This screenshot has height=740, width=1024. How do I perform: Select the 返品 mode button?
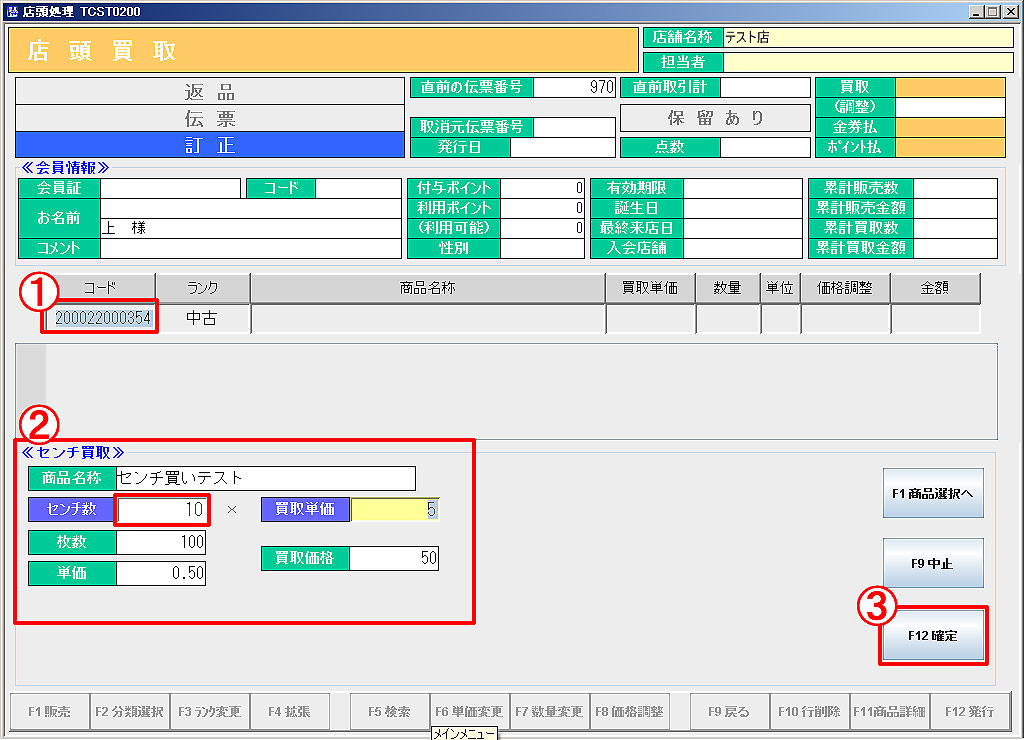coord(210,92)
